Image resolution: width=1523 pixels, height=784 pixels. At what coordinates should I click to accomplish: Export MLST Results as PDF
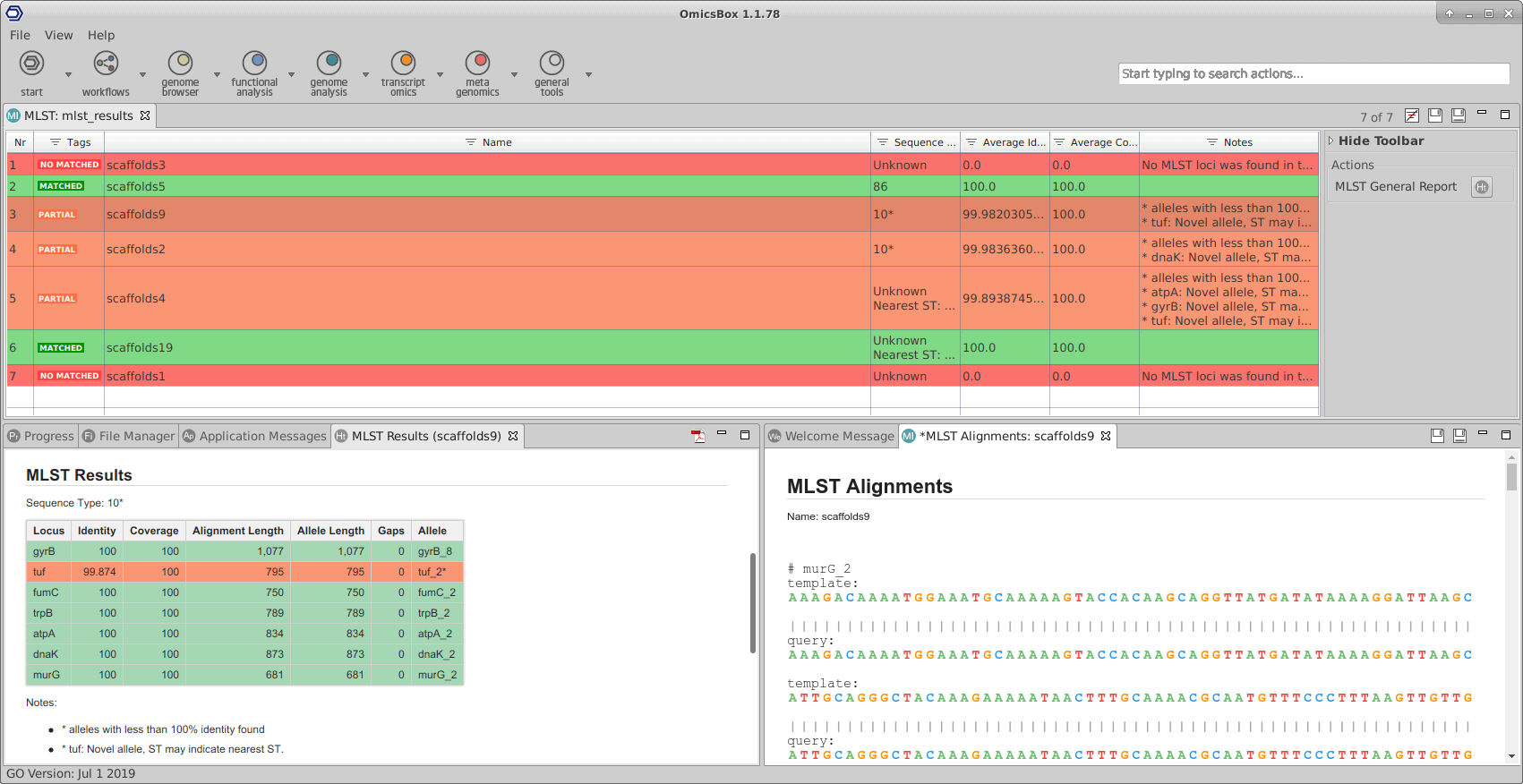click(698, 436)
